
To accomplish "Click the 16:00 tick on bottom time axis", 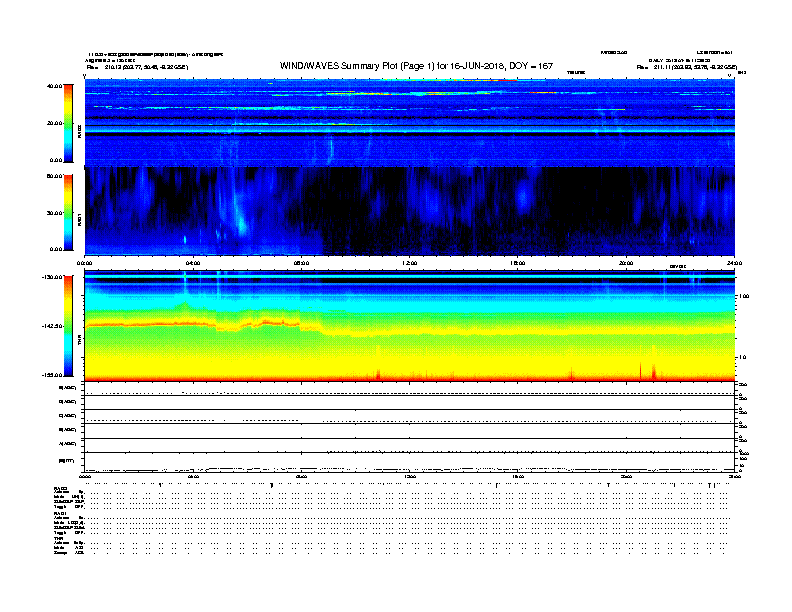I will coord(518,477).
